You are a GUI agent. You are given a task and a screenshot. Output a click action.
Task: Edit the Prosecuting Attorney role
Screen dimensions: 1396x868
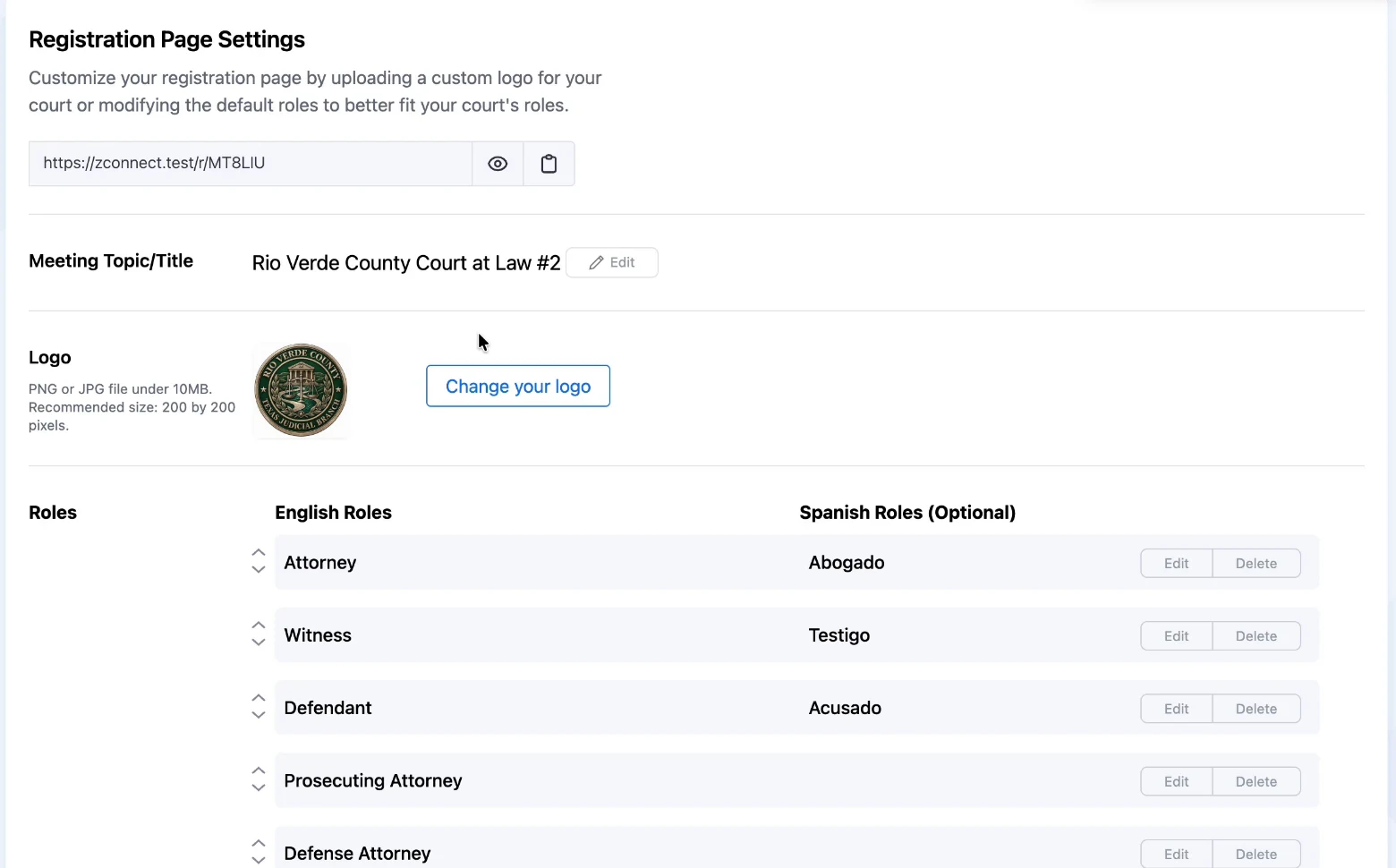[x=1176, y=781]
